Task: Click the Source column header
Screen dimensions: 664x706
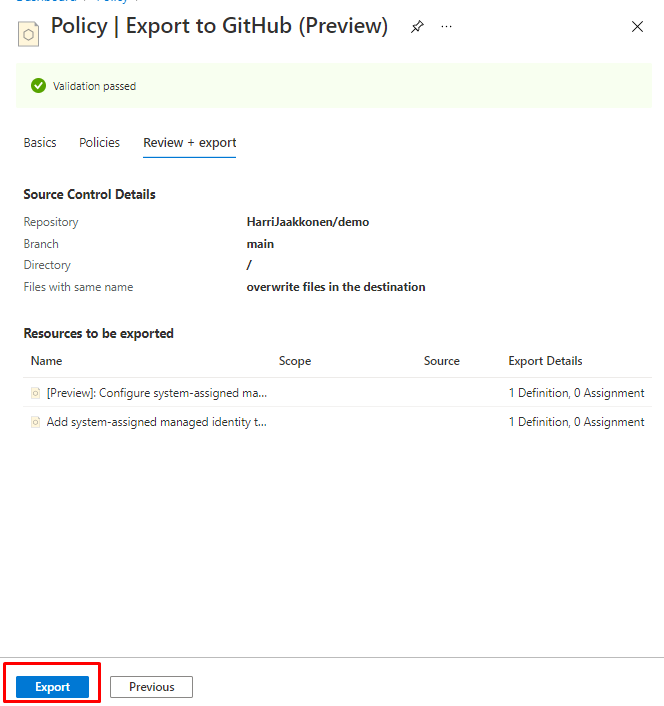Action: tap(441, 361)
